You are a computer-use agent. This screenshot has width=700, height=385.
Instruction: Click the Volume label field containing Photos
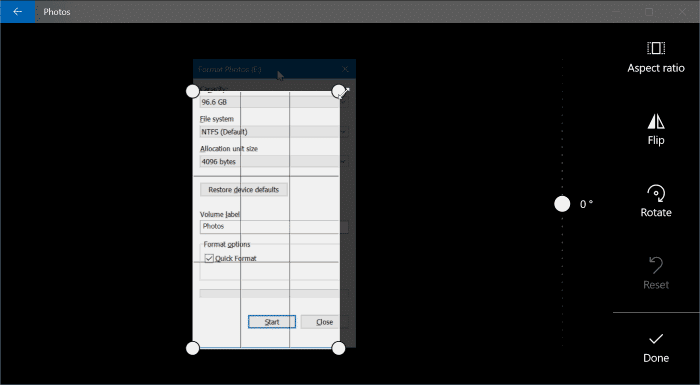(274, 226)
